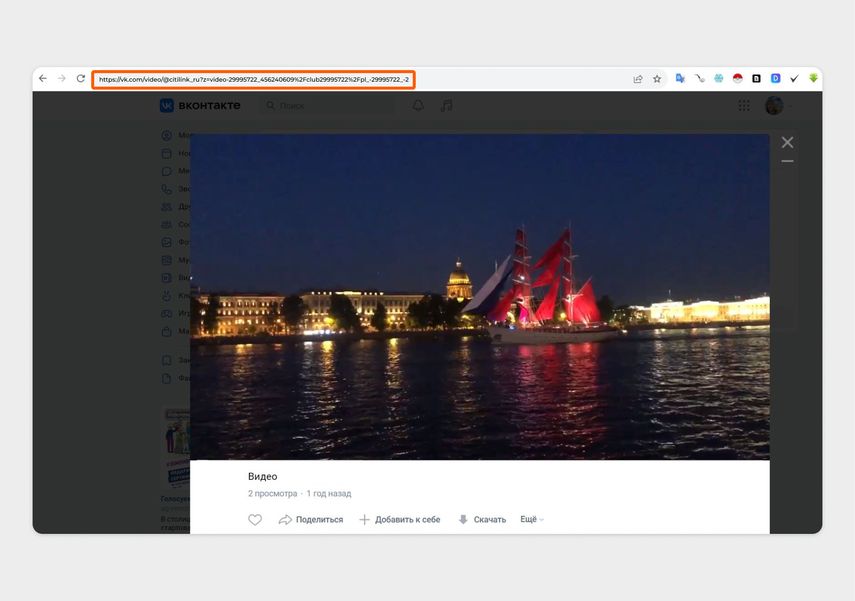855x601 pixels.
Task: Bookmark the page with the star icon
Action: [x=657, y=79]
